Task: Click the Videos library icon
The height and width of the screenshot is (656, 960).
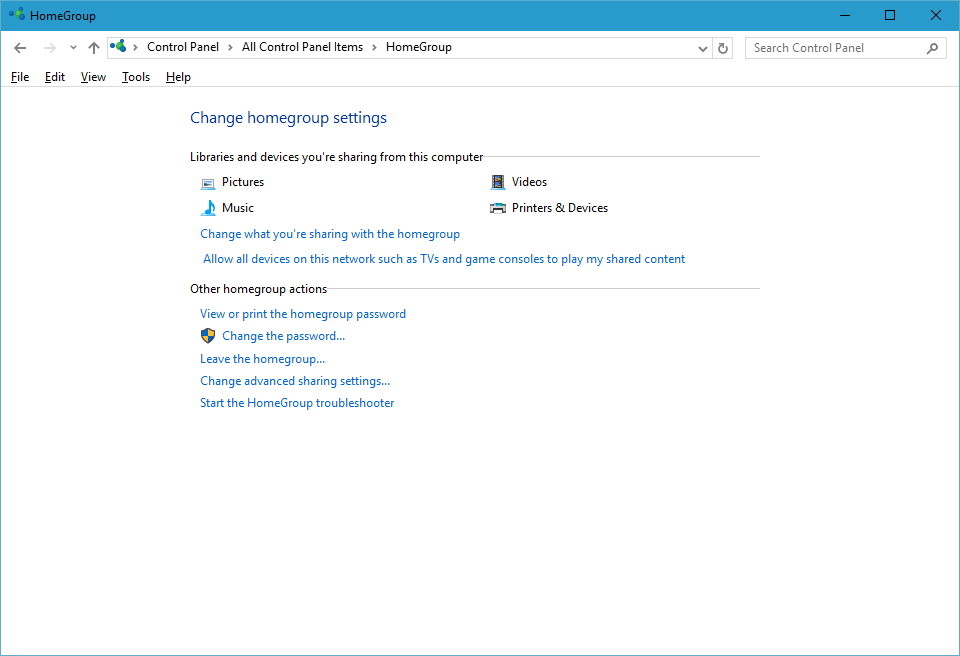Action: (x=497, y=181)
